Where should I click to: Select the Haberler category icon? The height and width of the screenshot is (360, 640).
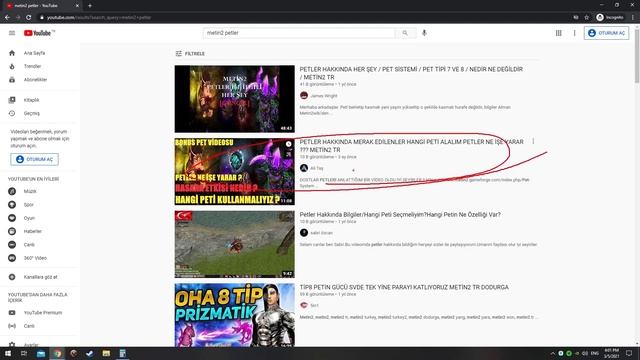[x=12, y=231]
